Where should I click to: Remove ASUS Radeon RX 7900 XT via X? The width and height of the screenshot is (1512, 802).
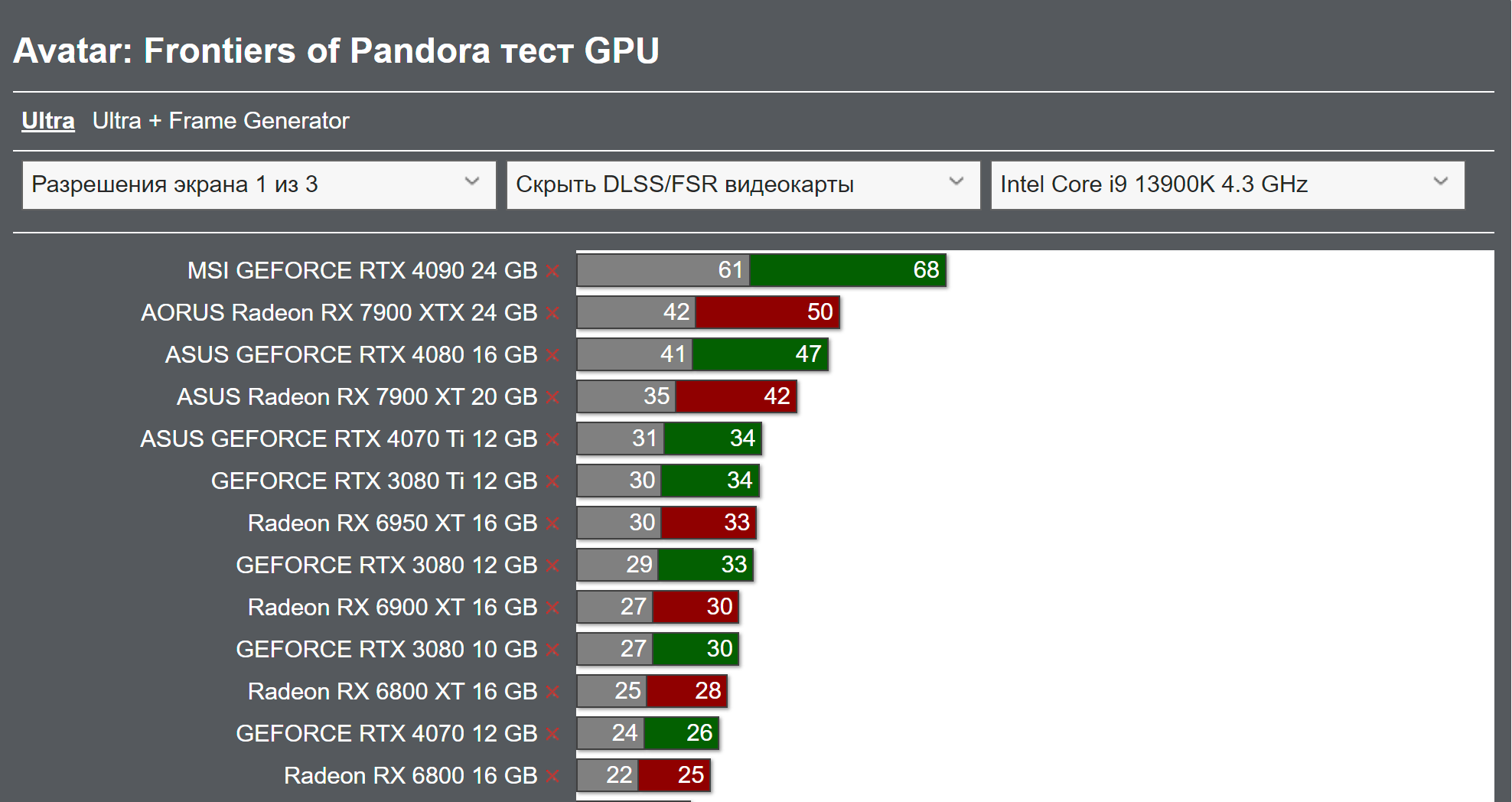(552, 397)
